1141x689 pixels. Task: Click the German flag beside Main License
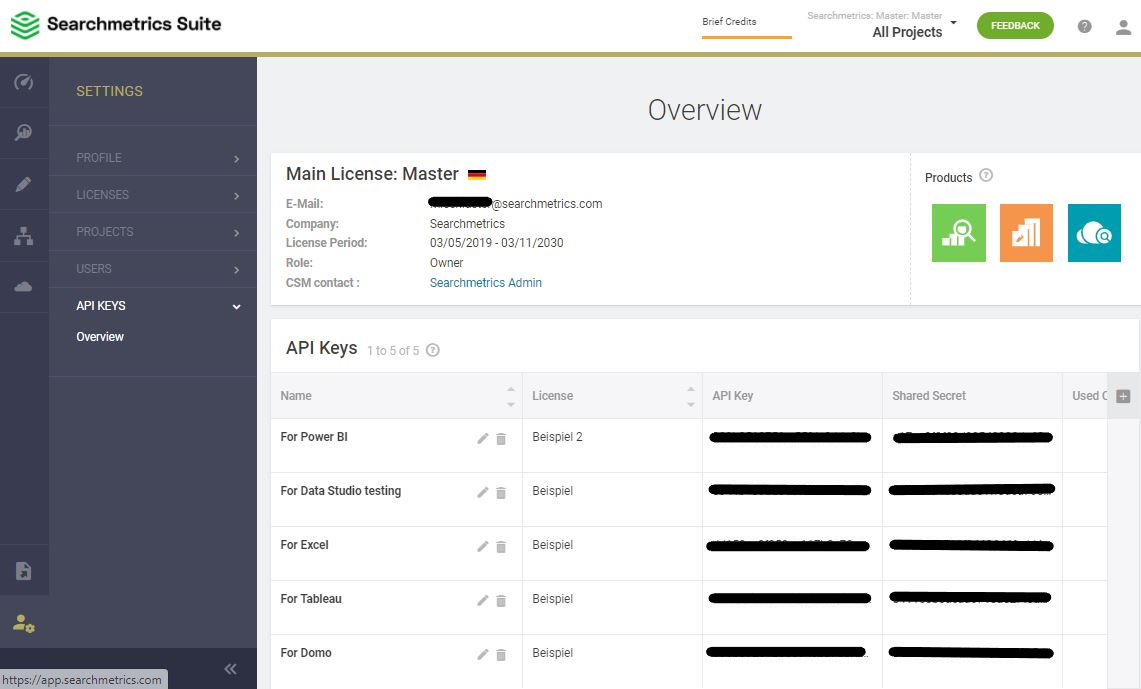(x=477, y=175)
